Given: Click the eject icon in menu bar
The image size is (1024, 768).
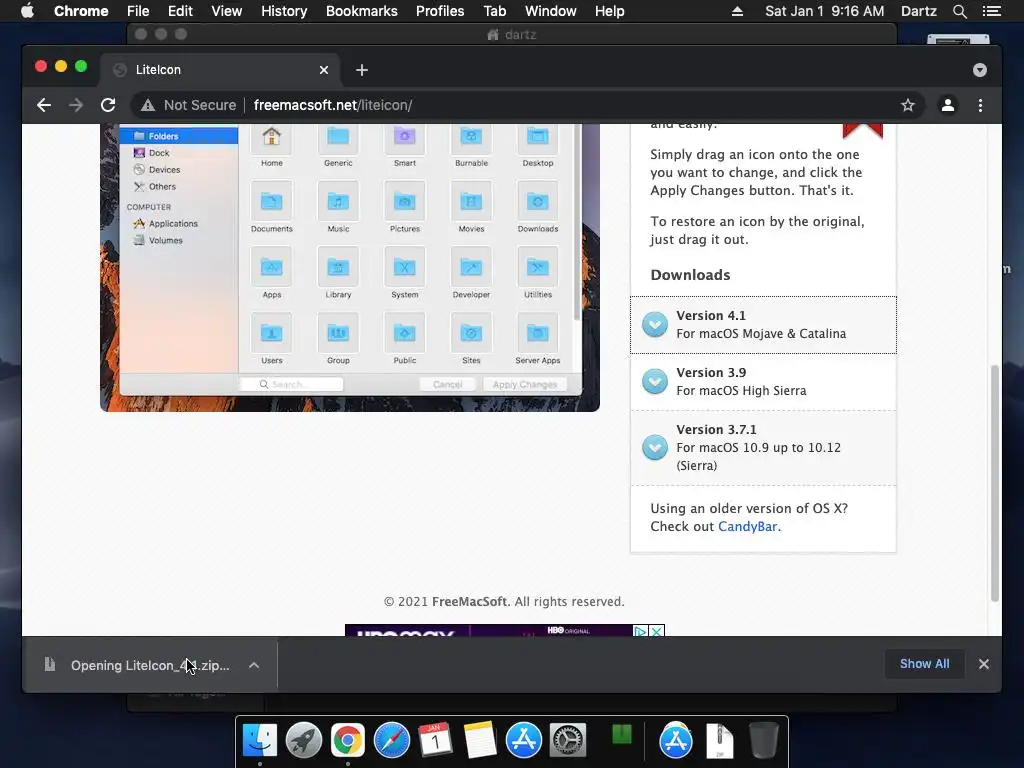Looking at the screenshot, I should point(737,11).
